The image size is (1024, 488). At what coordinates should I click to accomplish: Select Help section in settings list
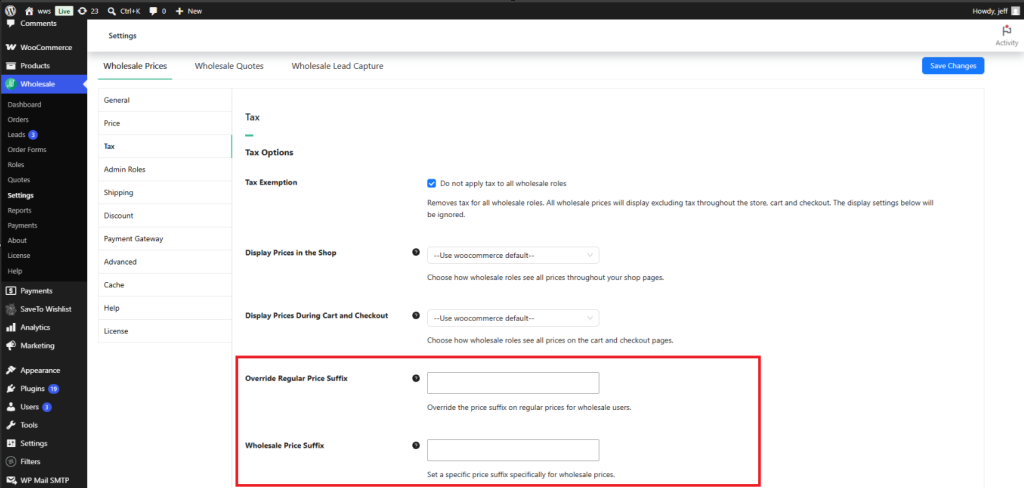pos(165,308)
